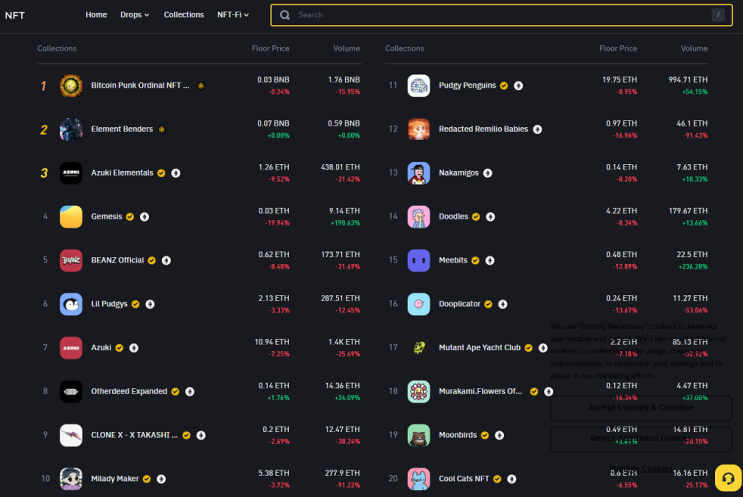Open the Azuki Elementals collection link

coord(122,172)
